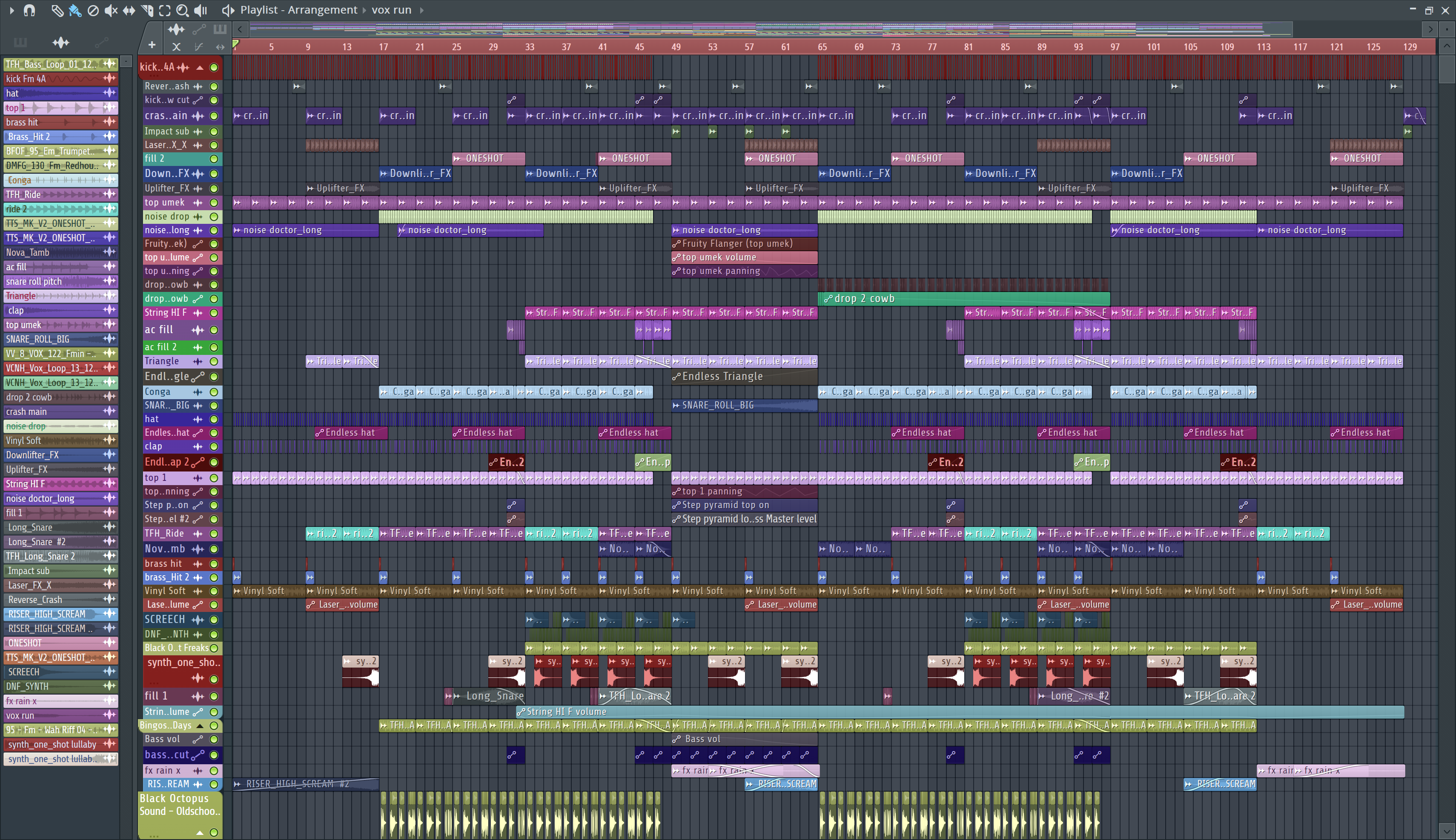Select the Slip tool

click(x=129, y=10)
